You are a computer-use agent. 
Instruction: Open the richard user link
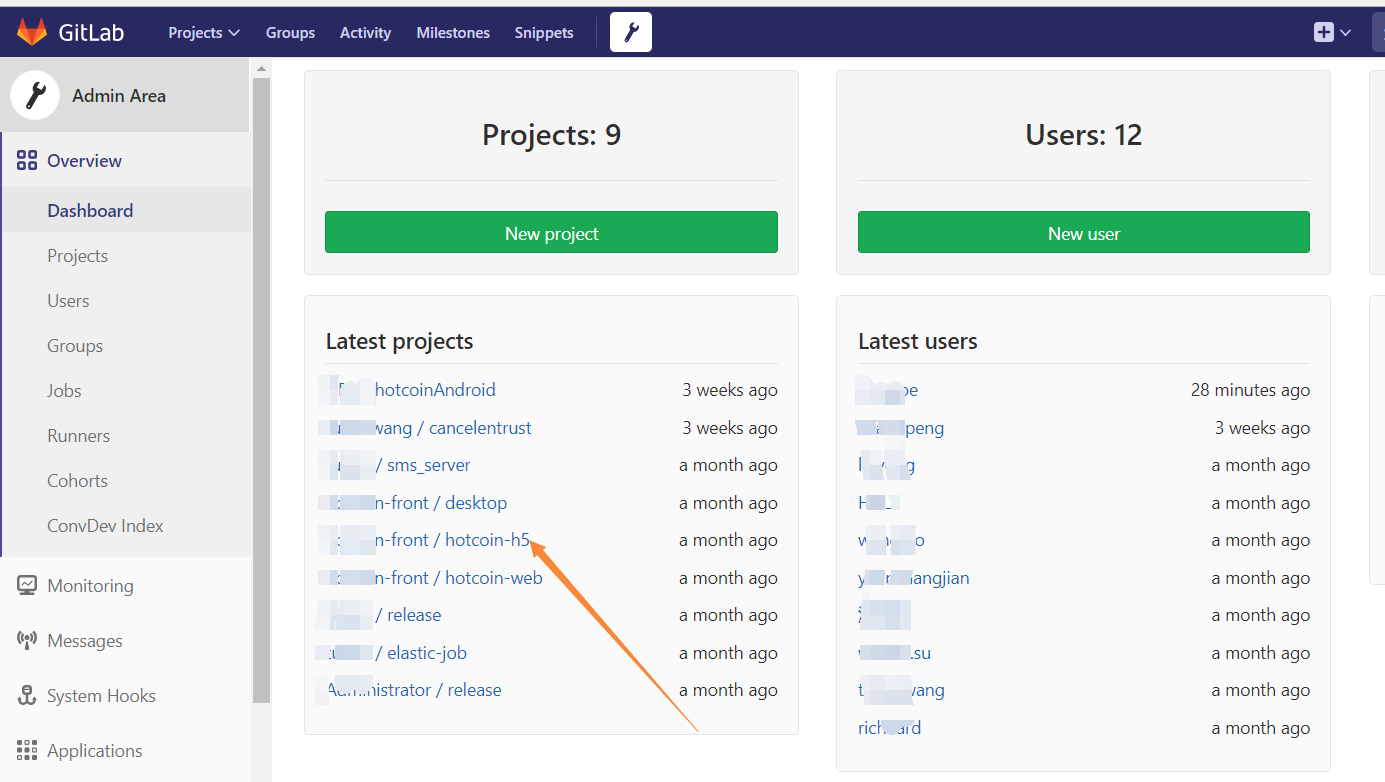[x=889, y=728]
